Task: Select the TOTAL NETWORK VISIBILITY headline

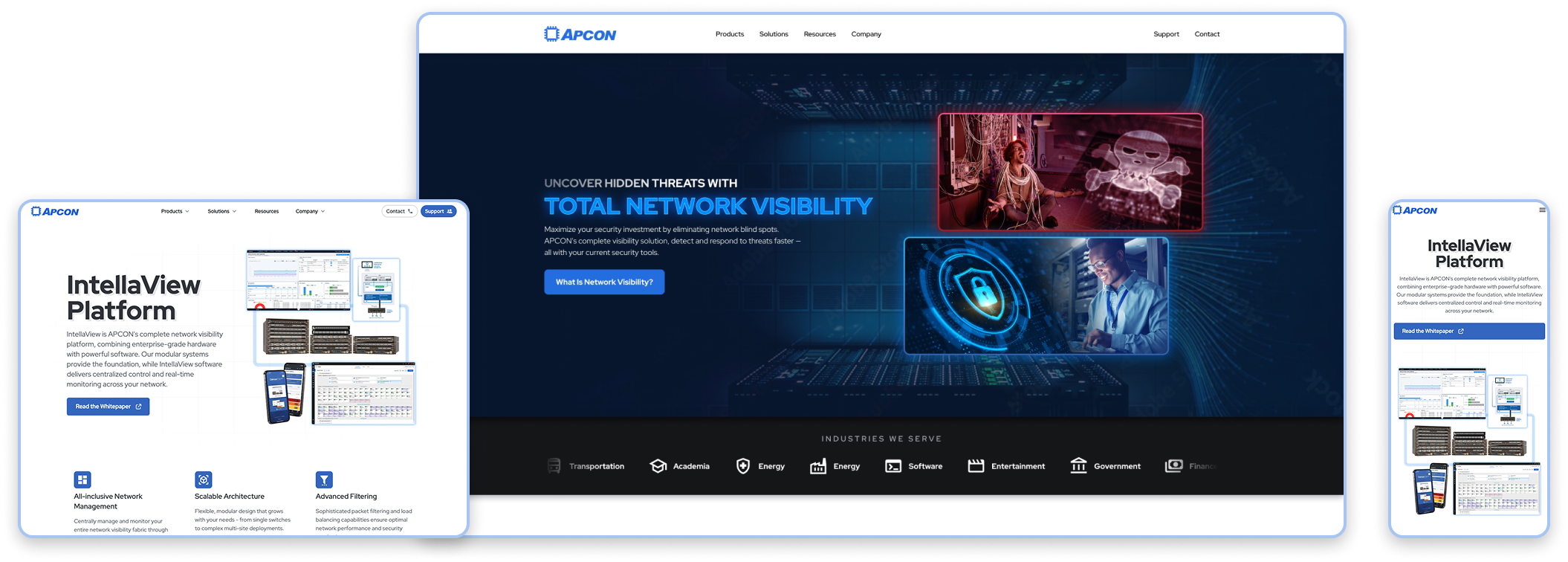Action: point(708,206)
